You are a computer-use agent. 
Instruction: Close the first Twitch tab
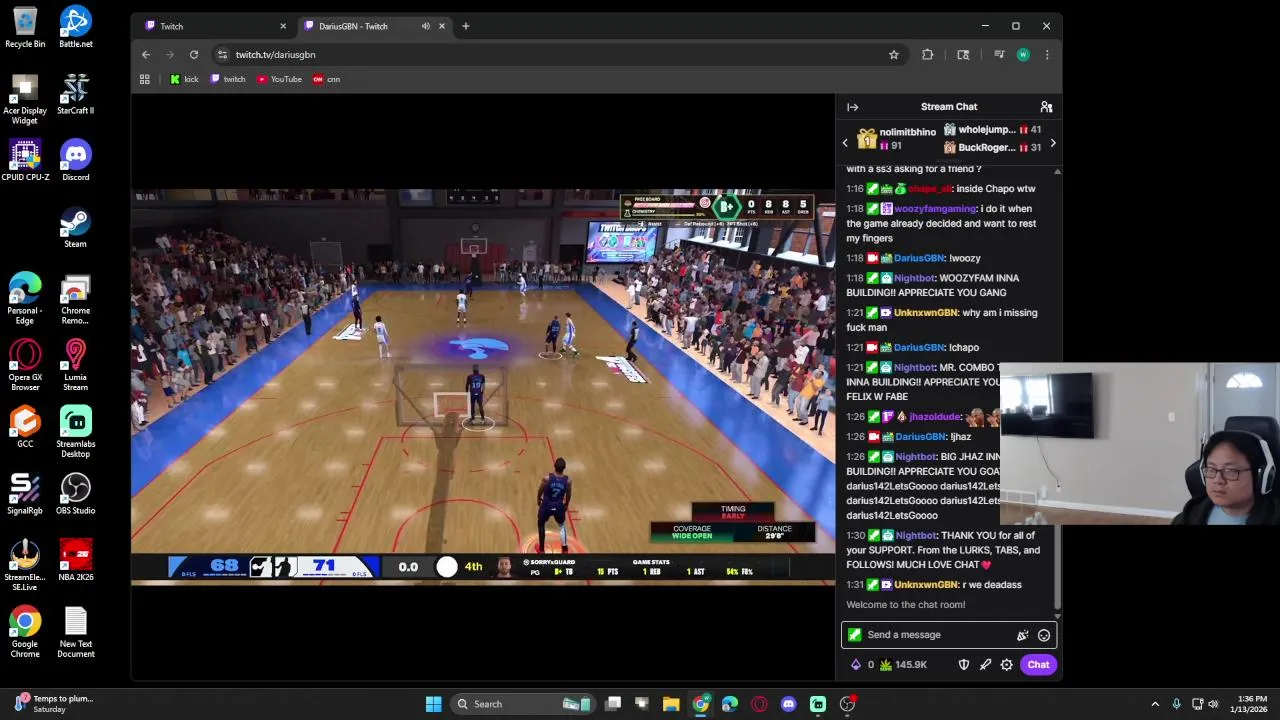tap(283, 26)
